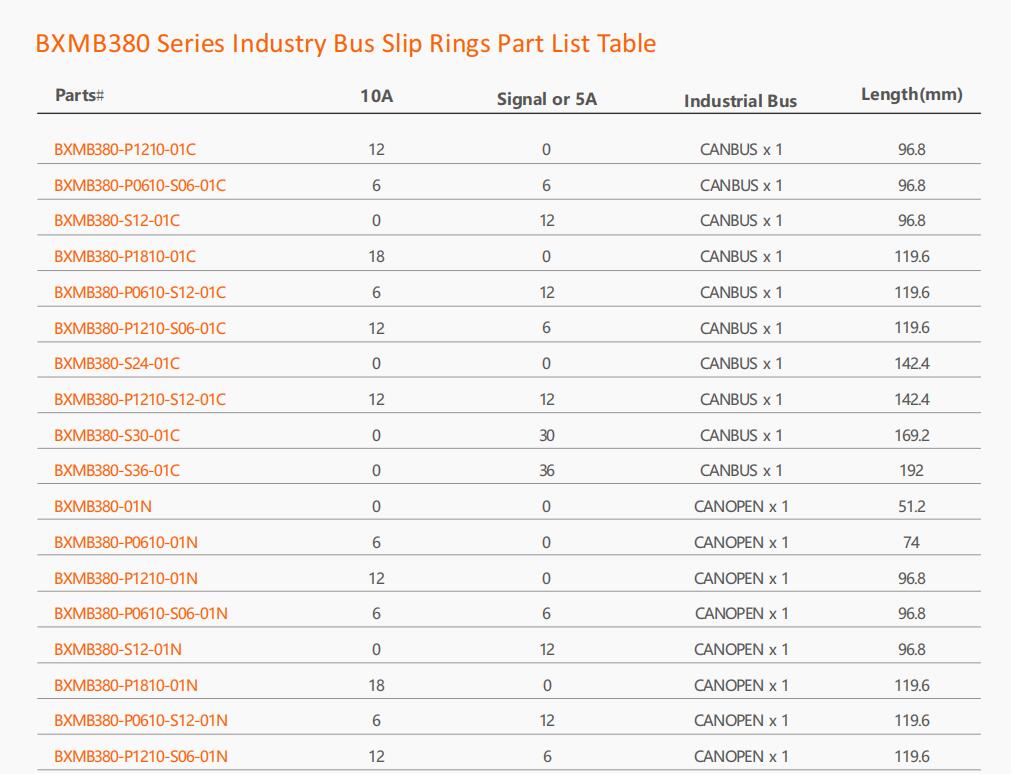Select the BXMB380-S24-01C part number
The image size is (1011, 774).
click(116, 364)
